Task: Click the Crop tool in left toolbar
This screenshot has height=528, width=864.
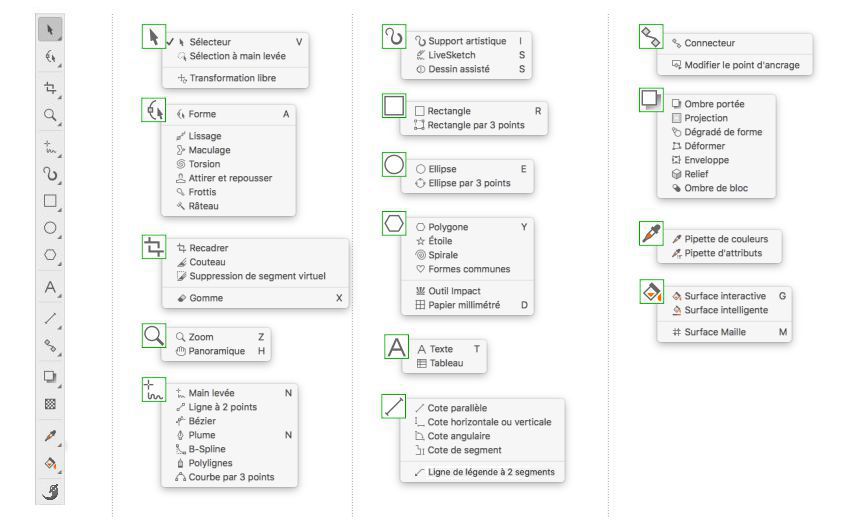Action: [49, 88]
